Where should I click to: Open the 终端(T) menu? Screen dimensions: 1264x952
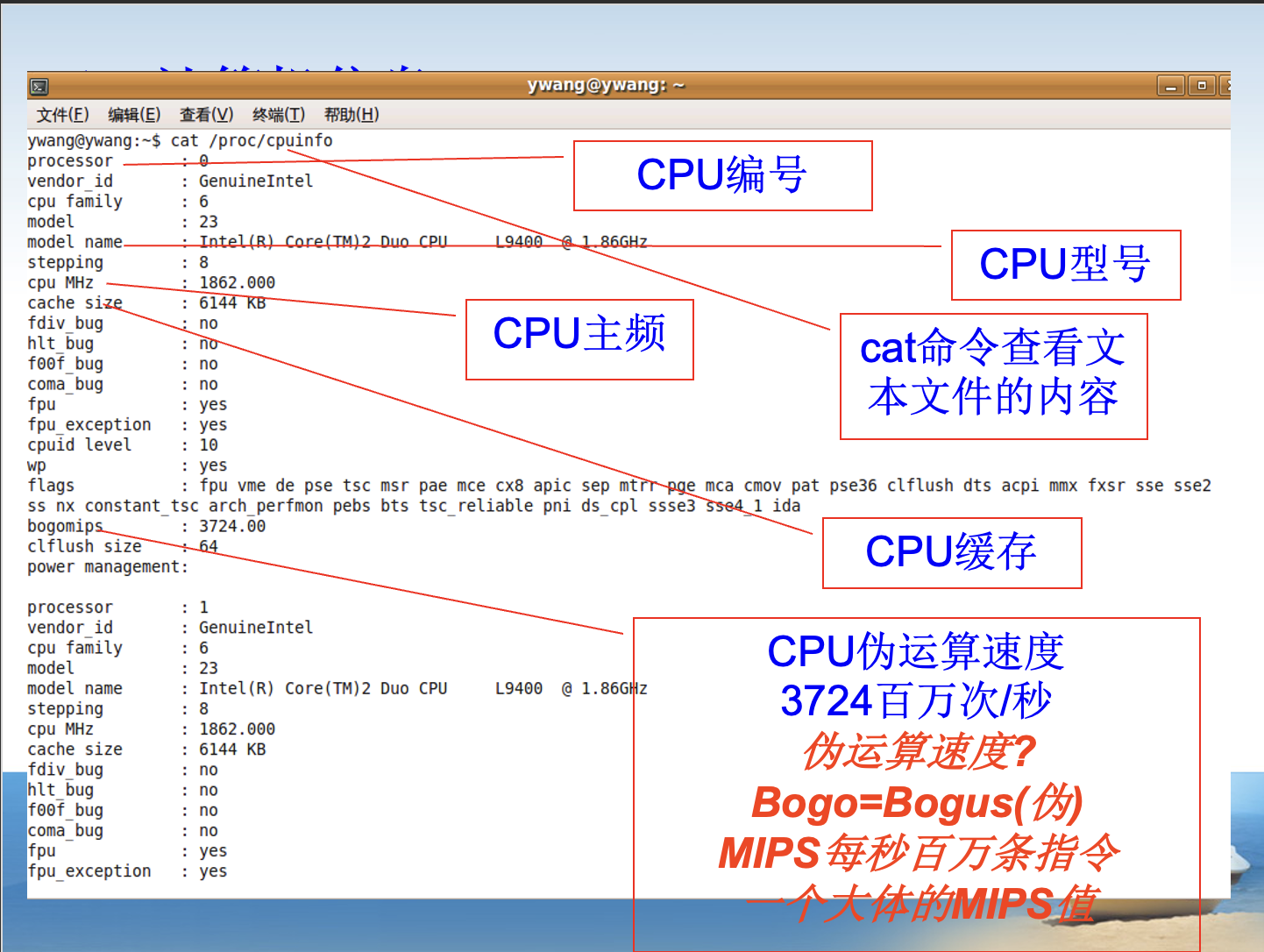point(278,115)
